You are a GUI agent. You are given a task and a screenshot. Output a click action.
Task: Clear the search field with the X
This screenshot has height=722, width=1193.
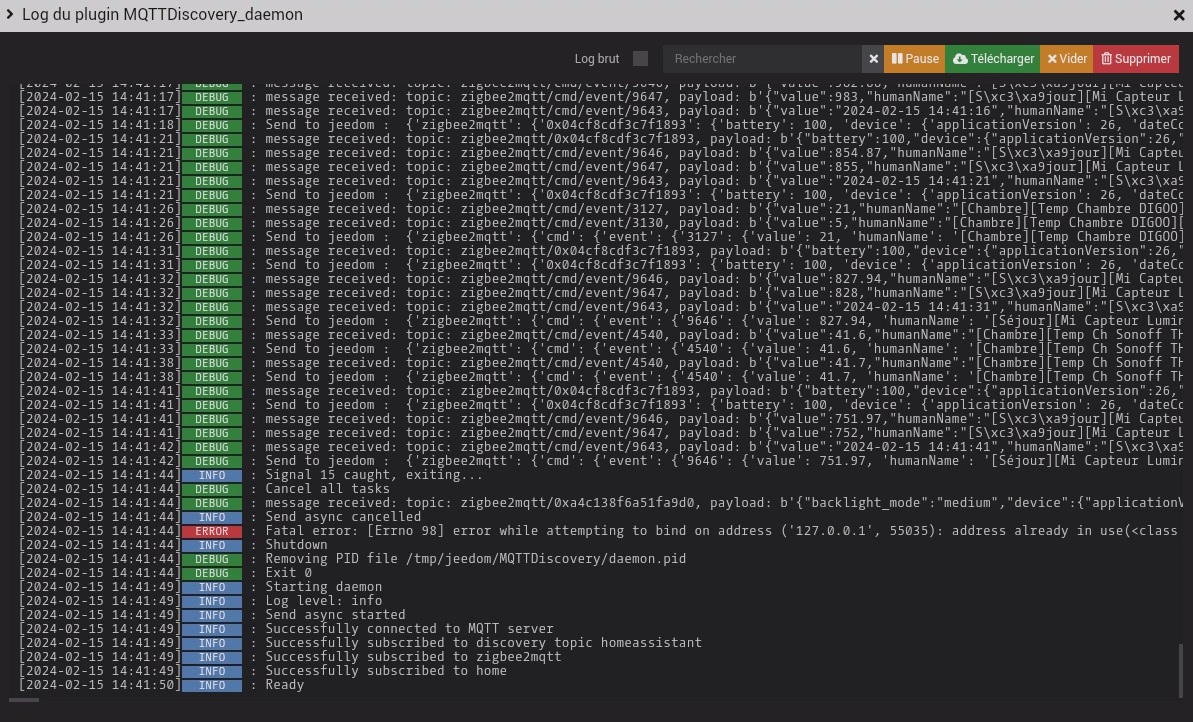click(x=873, y=59)
